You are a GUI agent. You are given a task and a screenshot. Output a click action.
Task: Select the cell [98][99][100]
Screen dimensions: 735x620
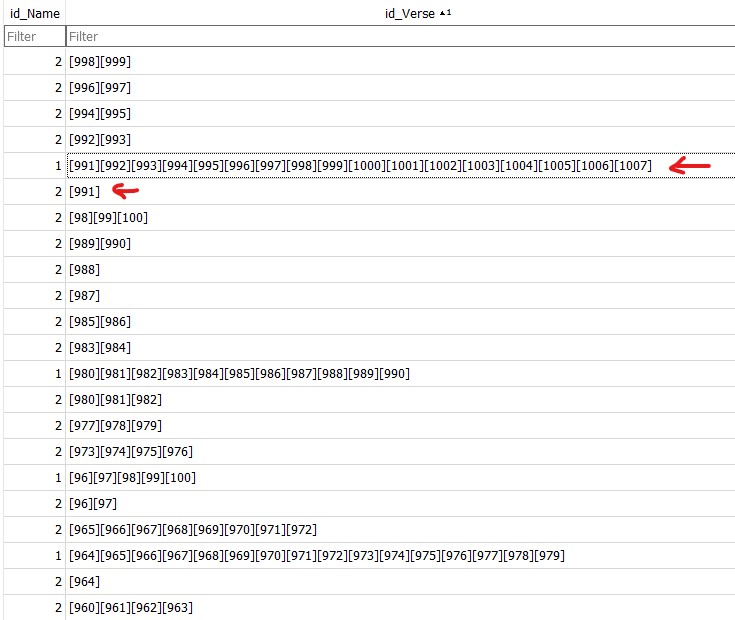(x=401, y=217)
